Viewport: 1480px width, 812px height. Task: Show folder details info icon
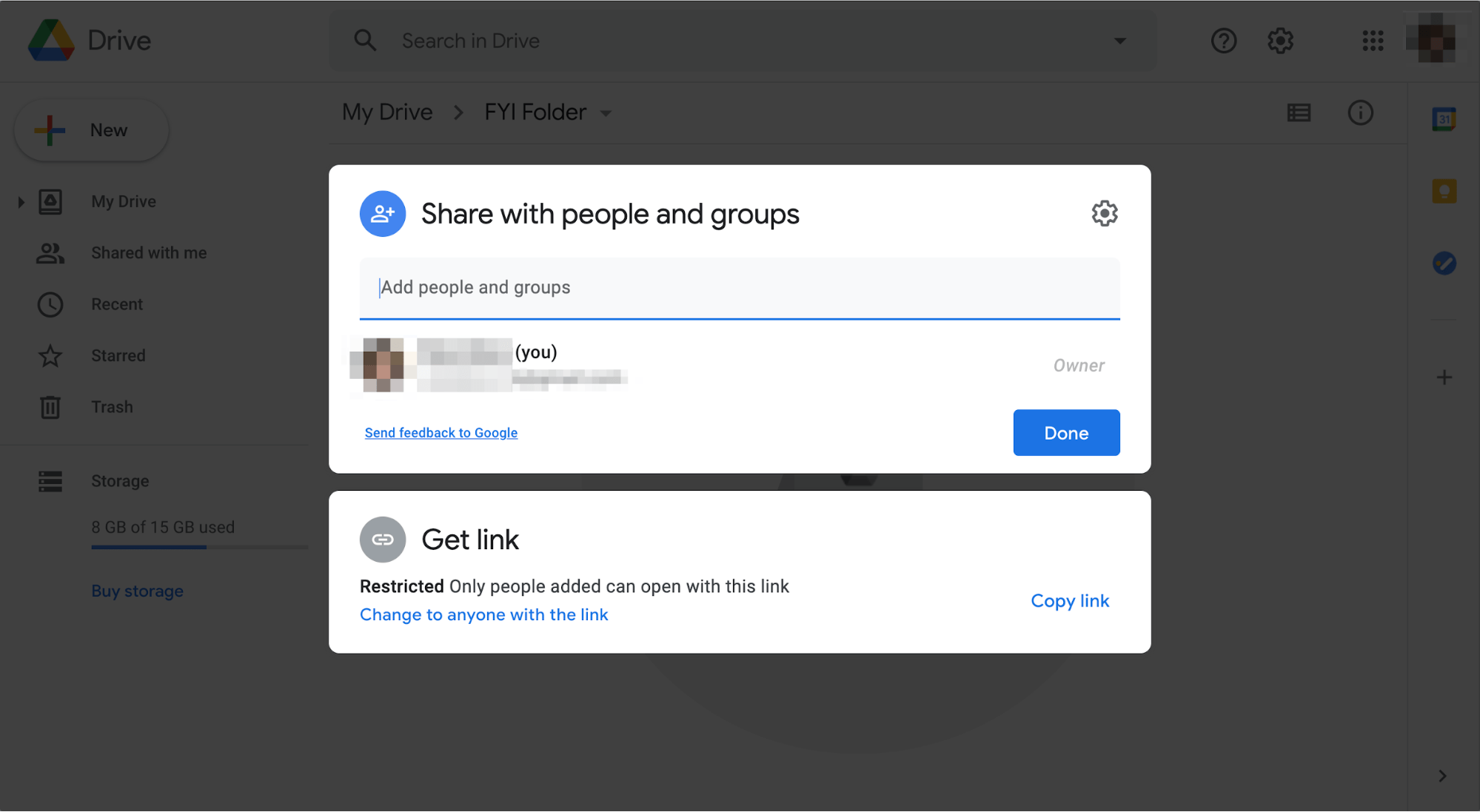pos(1360,113)
